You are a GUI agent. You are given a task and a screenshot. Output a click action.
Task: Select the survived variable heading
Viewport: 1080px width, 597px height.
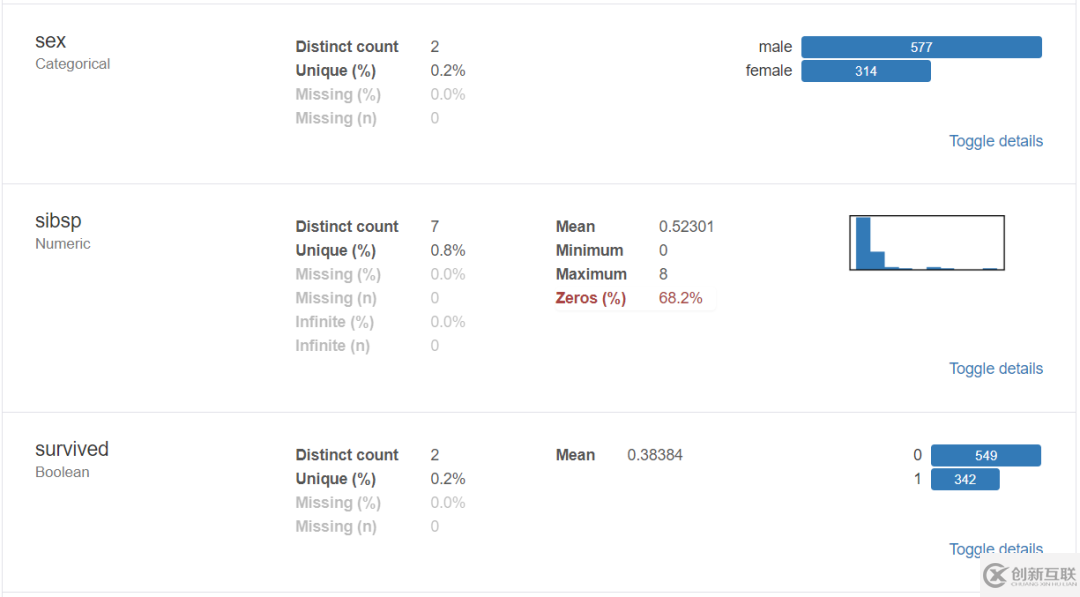[x=72, y=449]
